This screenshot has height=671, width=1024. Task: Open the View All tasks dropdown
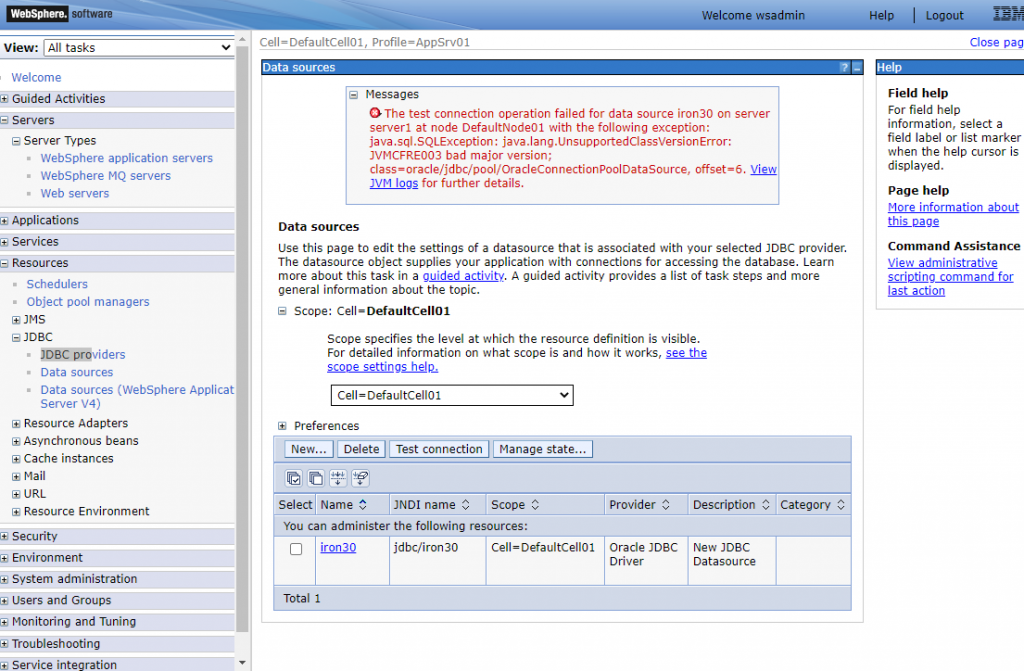138,48
